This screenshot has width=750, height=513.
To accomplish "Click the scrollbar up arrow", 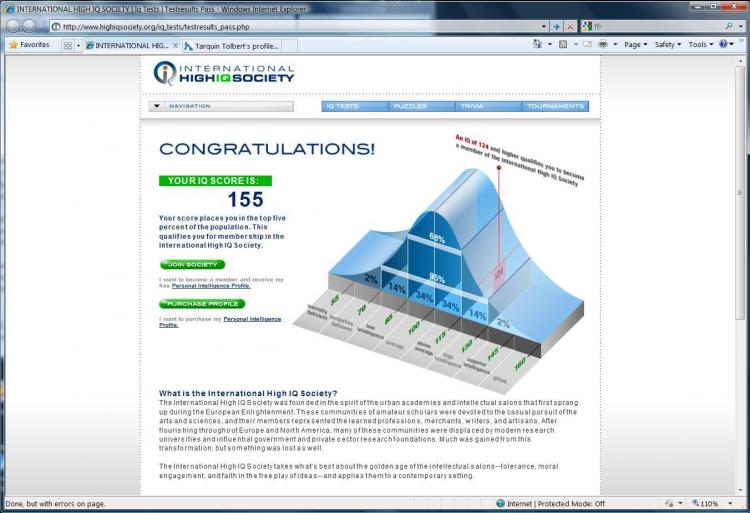I will (x=740, y=60).
